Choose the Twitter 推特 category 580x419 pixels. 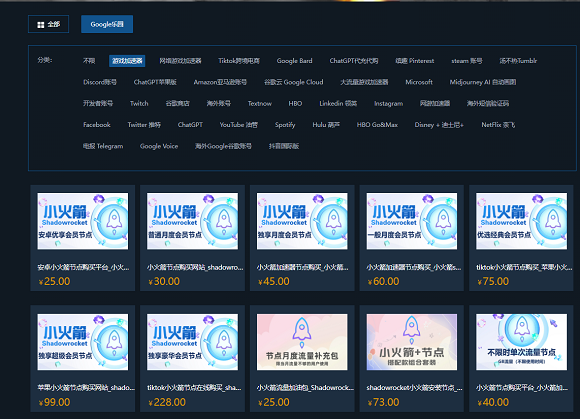coord(144,125)
